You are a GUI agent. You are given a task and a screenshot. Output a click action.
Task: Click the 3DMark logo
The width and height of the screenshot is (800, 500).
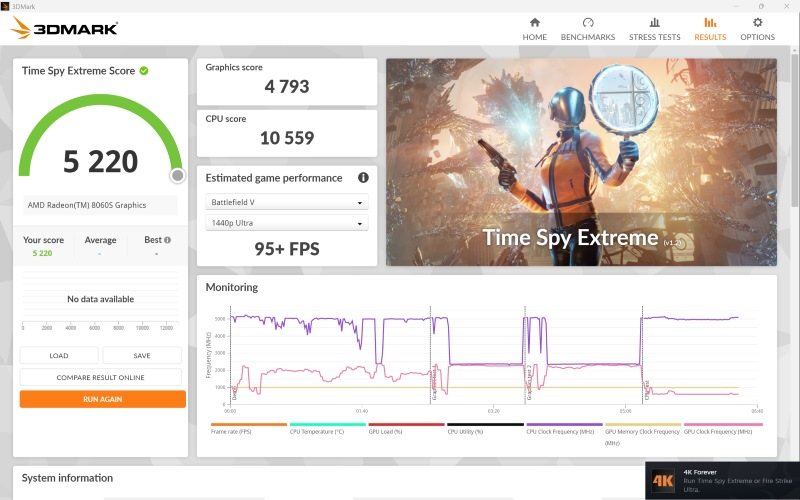[x=64, y=28]
